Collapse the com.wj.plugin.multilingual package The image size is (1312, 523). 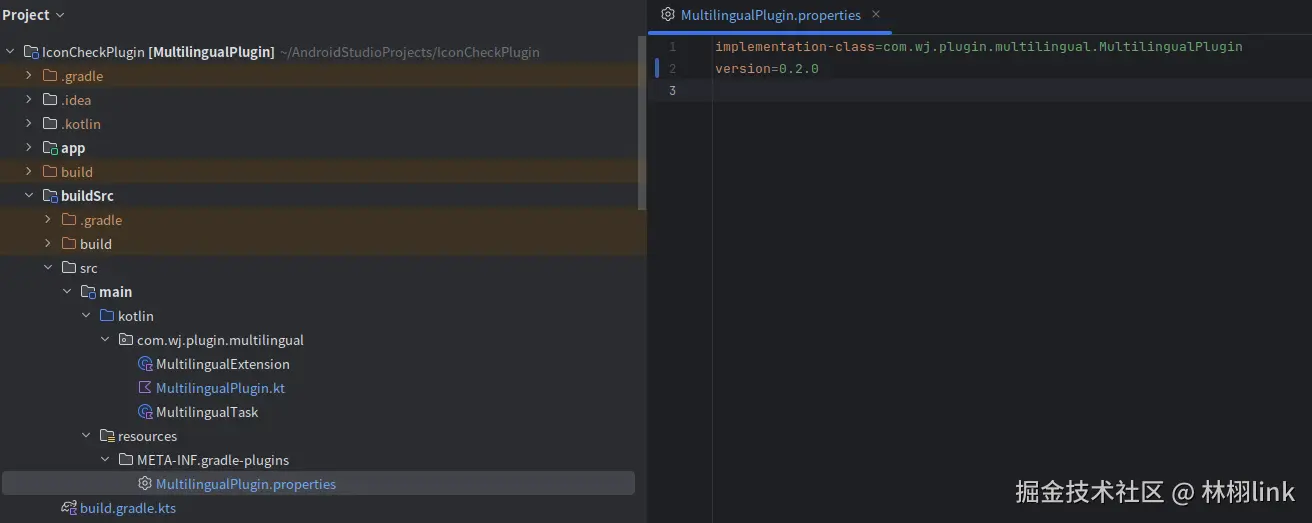105,340
